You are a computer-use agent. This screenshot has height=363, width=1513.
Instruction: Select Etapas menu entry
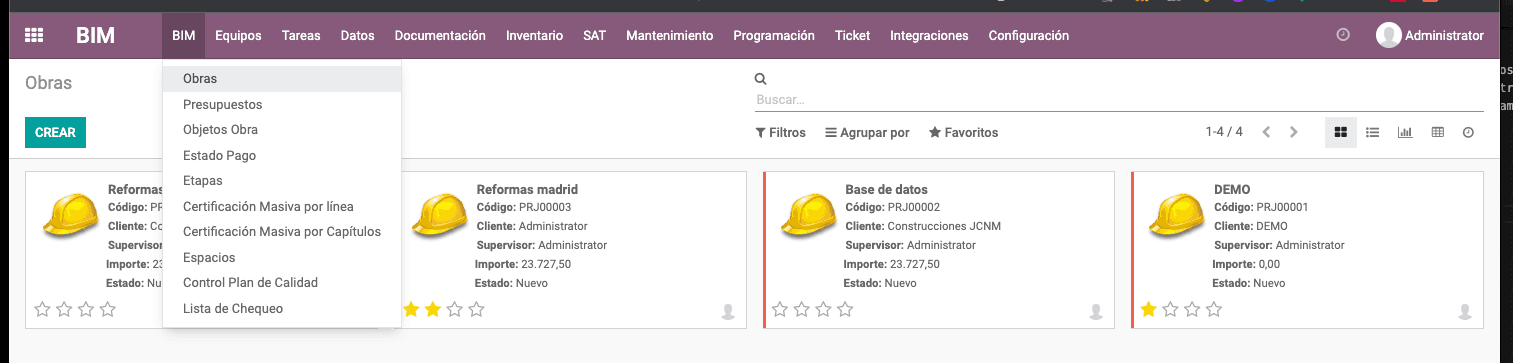(x=282, y=181)
